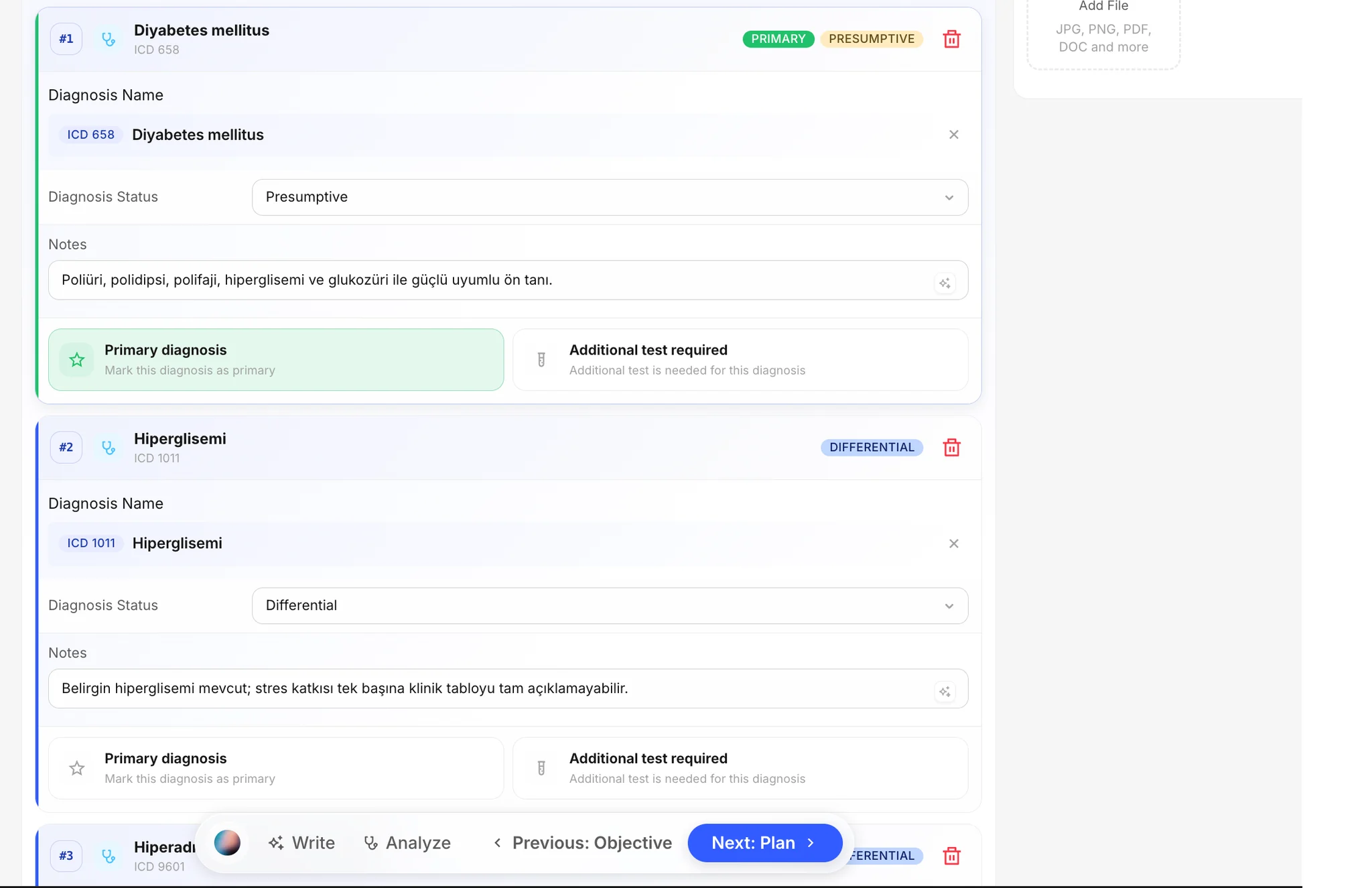Screen dimensions: 1372x888
Task: Click the ICD 9601 text on diagnosis #3
Action: click(x=159, y=867)
